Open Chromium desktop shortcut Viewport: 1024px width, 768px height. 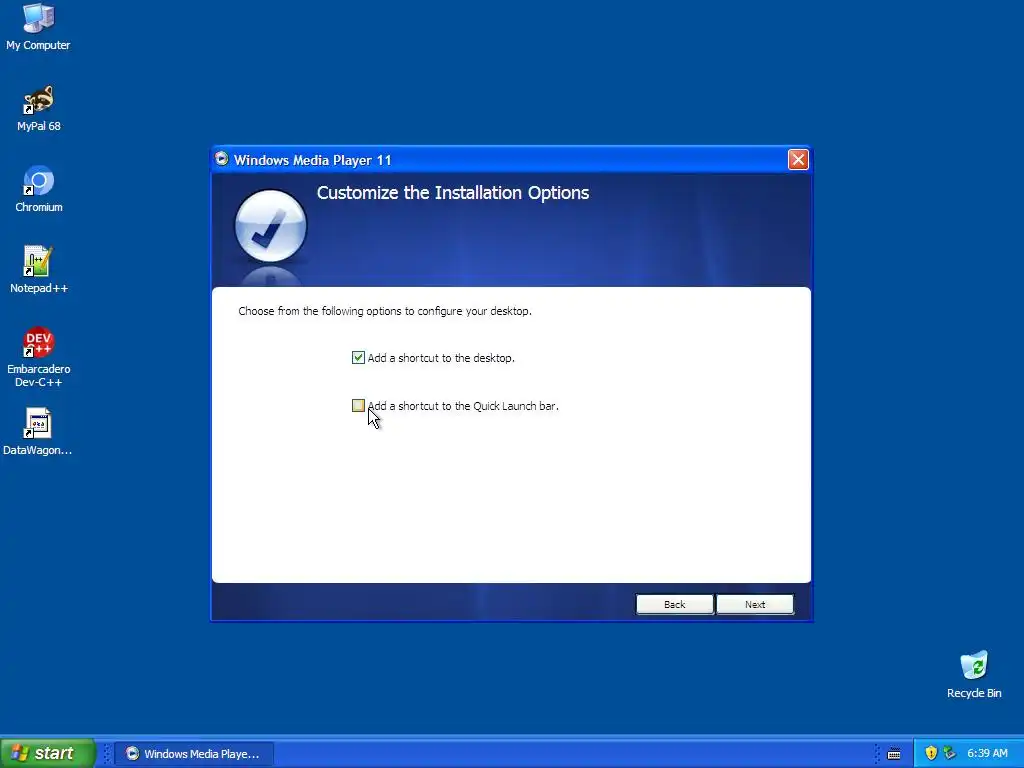(x=39, y=189)
